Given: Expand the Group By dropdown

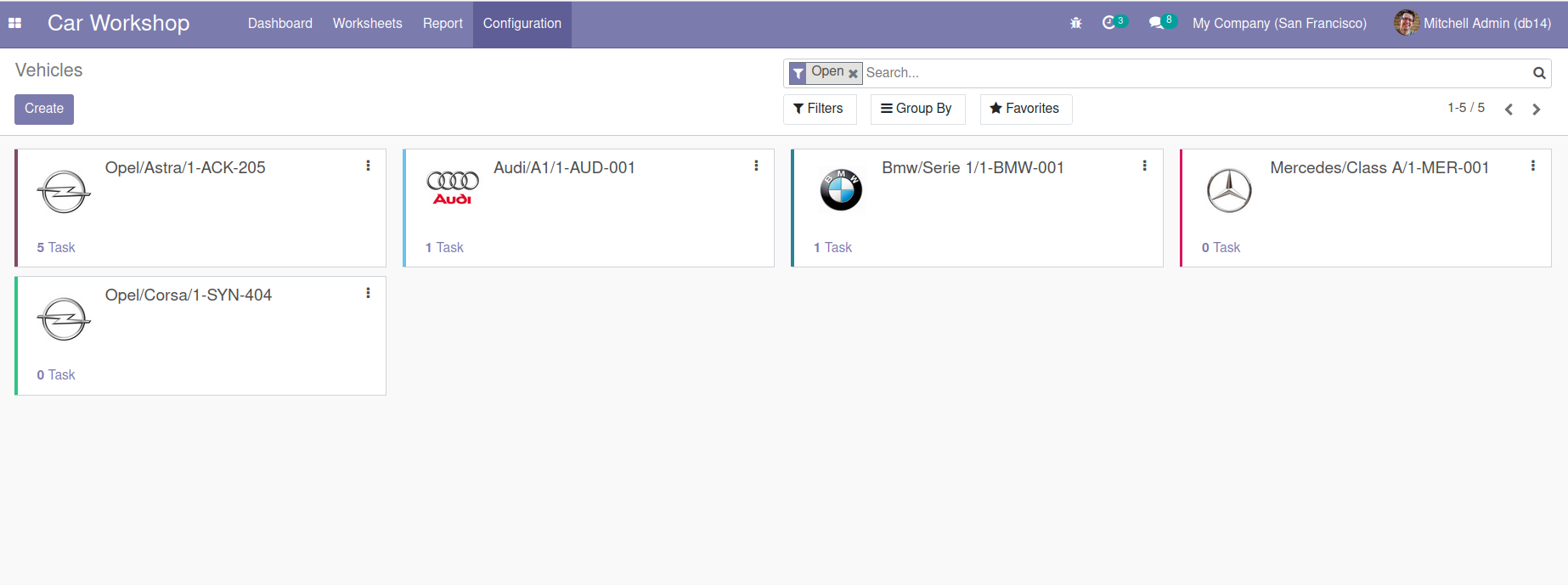Looking at the screenshot, I should [x=917, y=109].
